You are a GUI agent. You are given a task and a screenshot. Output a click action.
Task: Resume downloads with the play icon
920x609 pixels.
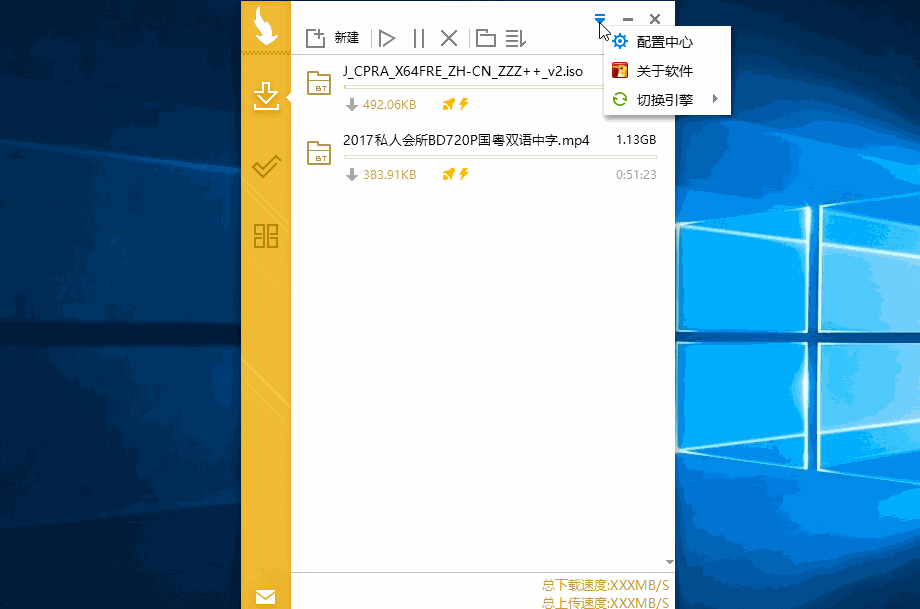click(387, 38)
